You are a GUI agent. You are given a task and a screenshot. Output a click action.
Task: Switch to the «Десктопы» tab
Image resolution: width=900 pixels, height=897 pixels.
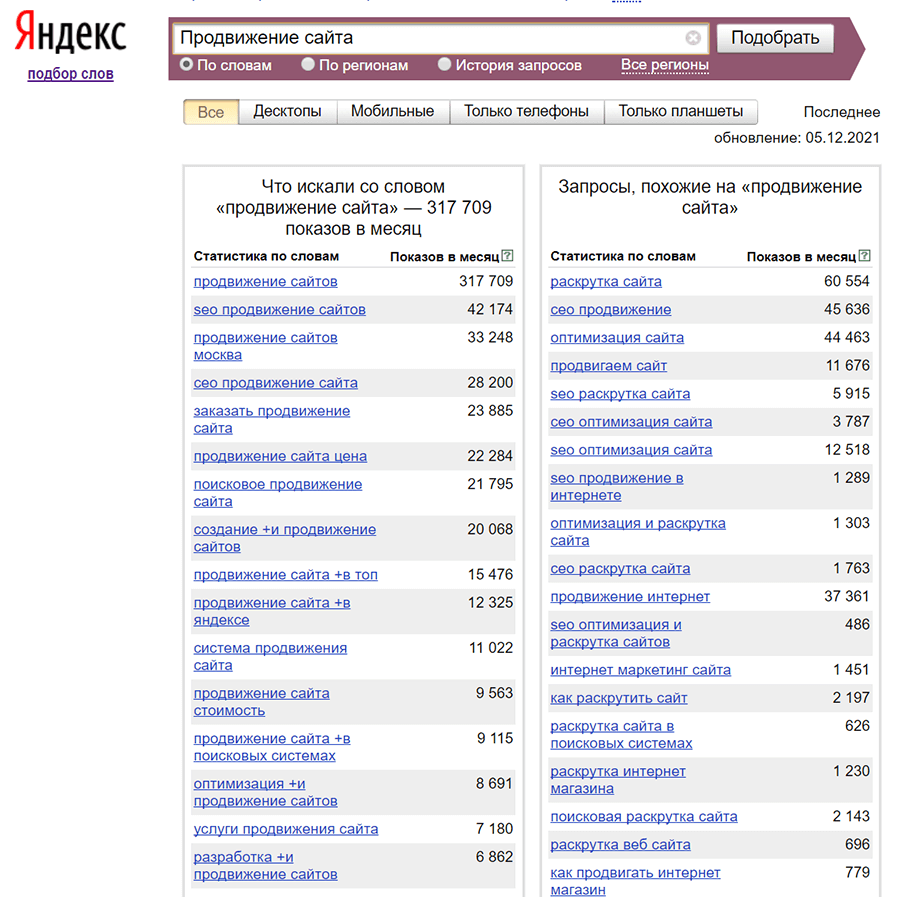point(287,111)
